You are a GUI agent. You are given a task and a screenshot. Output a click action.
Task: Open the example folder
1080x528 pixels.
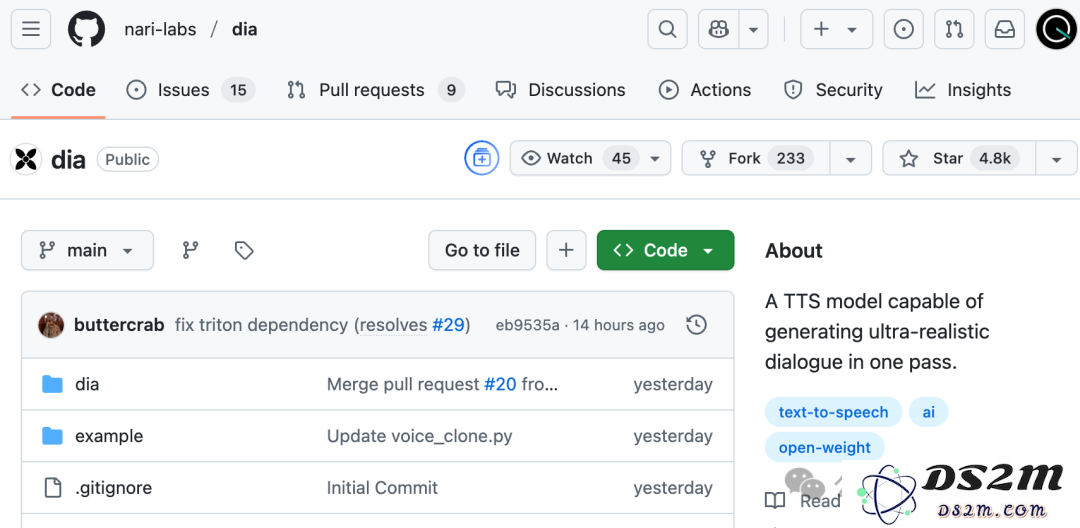(109, 436)
